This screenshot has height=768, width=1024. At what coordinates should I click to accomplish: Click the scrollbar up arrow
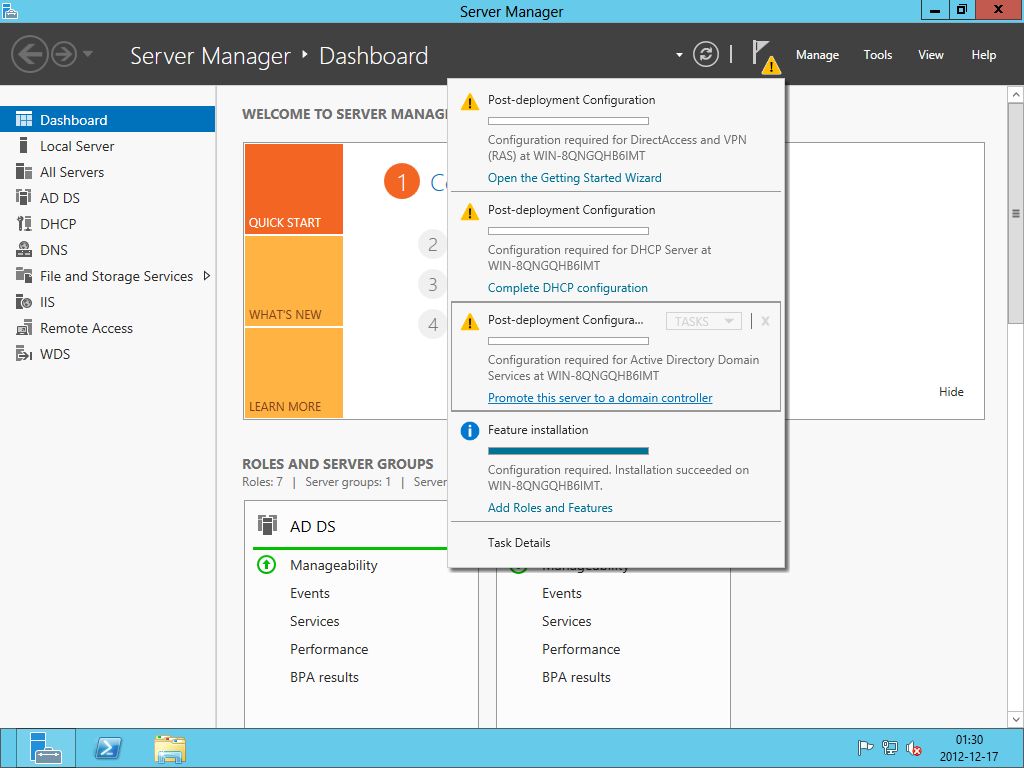1016,95
